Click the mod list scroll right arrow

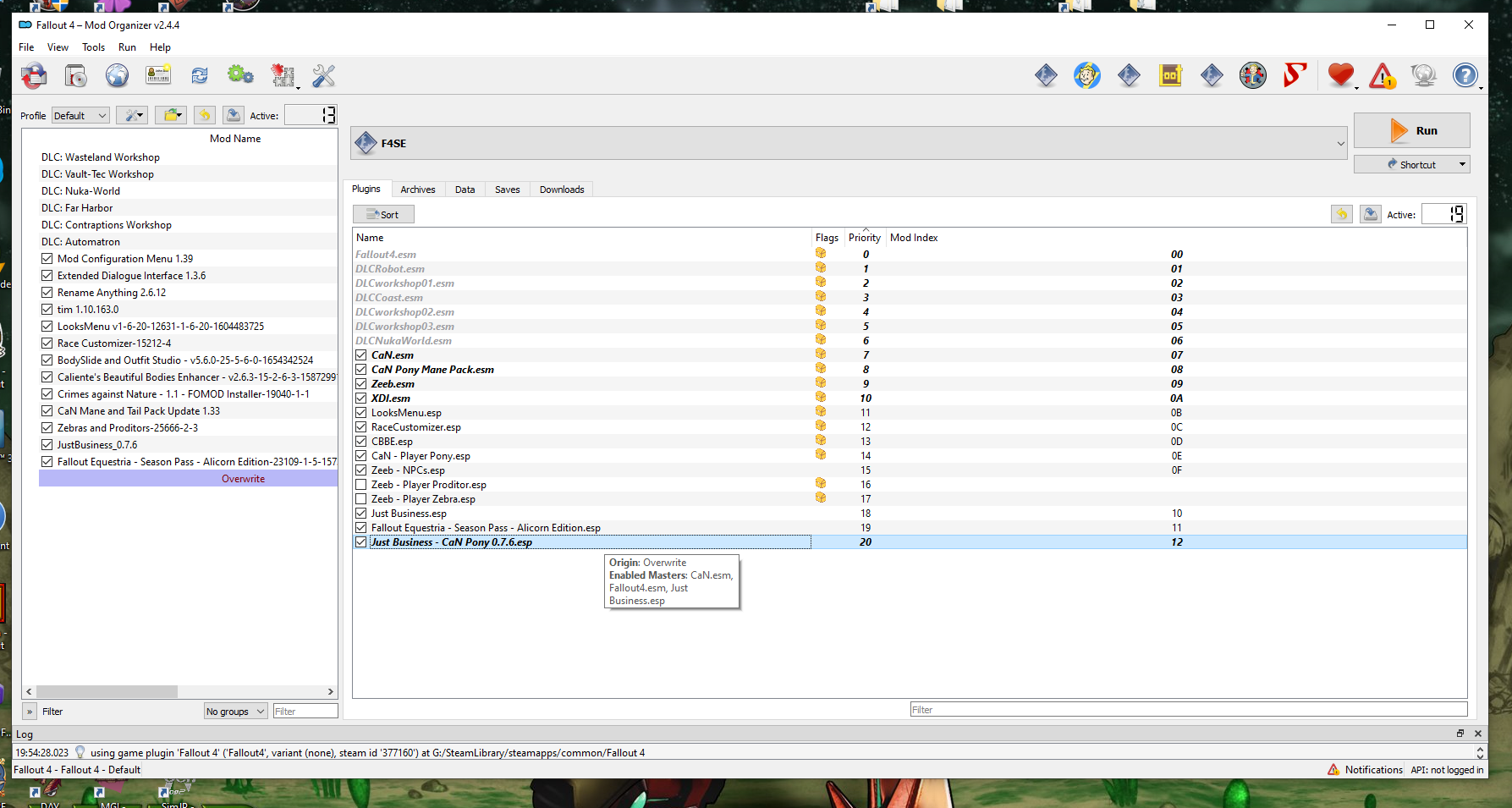coord(331,691)
